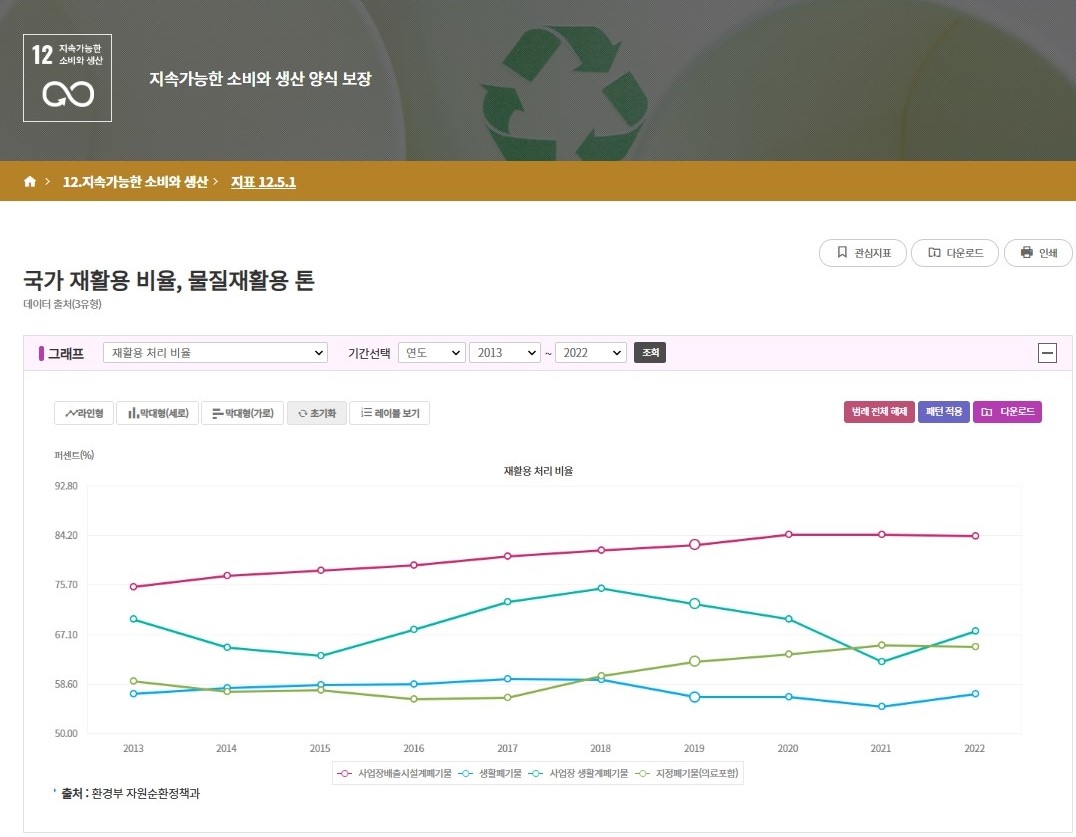Collapse the 그래프 panel with minus button
This screenshot has width=1076, height=837.
pyautogui.click(x=1048, y=352)
